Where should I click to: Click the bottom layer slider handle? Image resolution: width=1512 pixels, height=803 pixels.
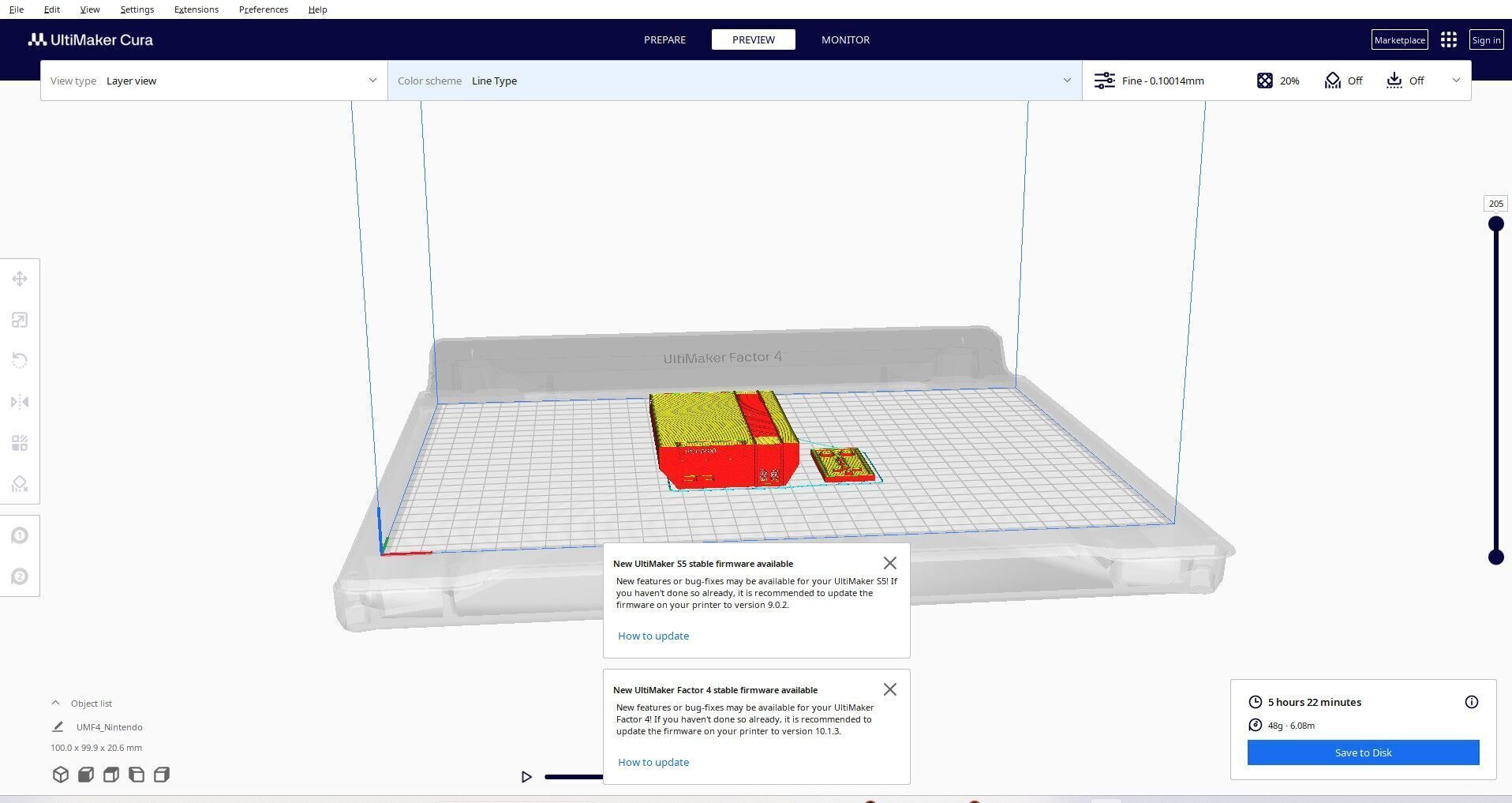1495,557
